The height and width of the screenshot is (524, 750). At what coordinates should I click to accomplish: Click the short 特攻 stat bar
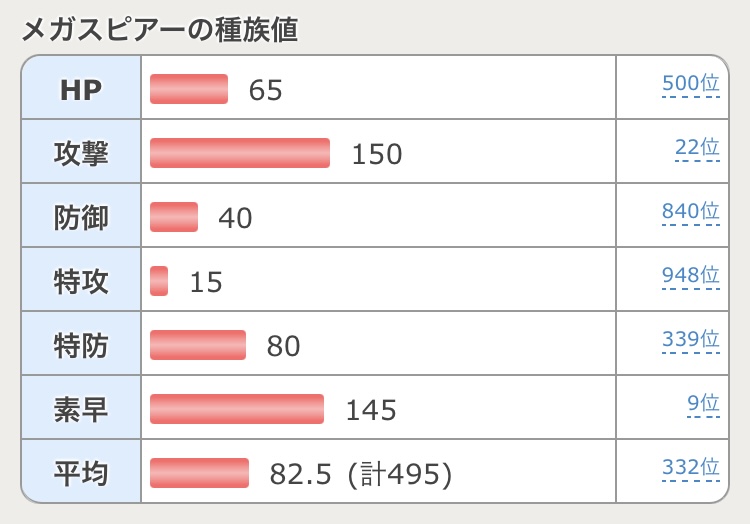(159, 281)
